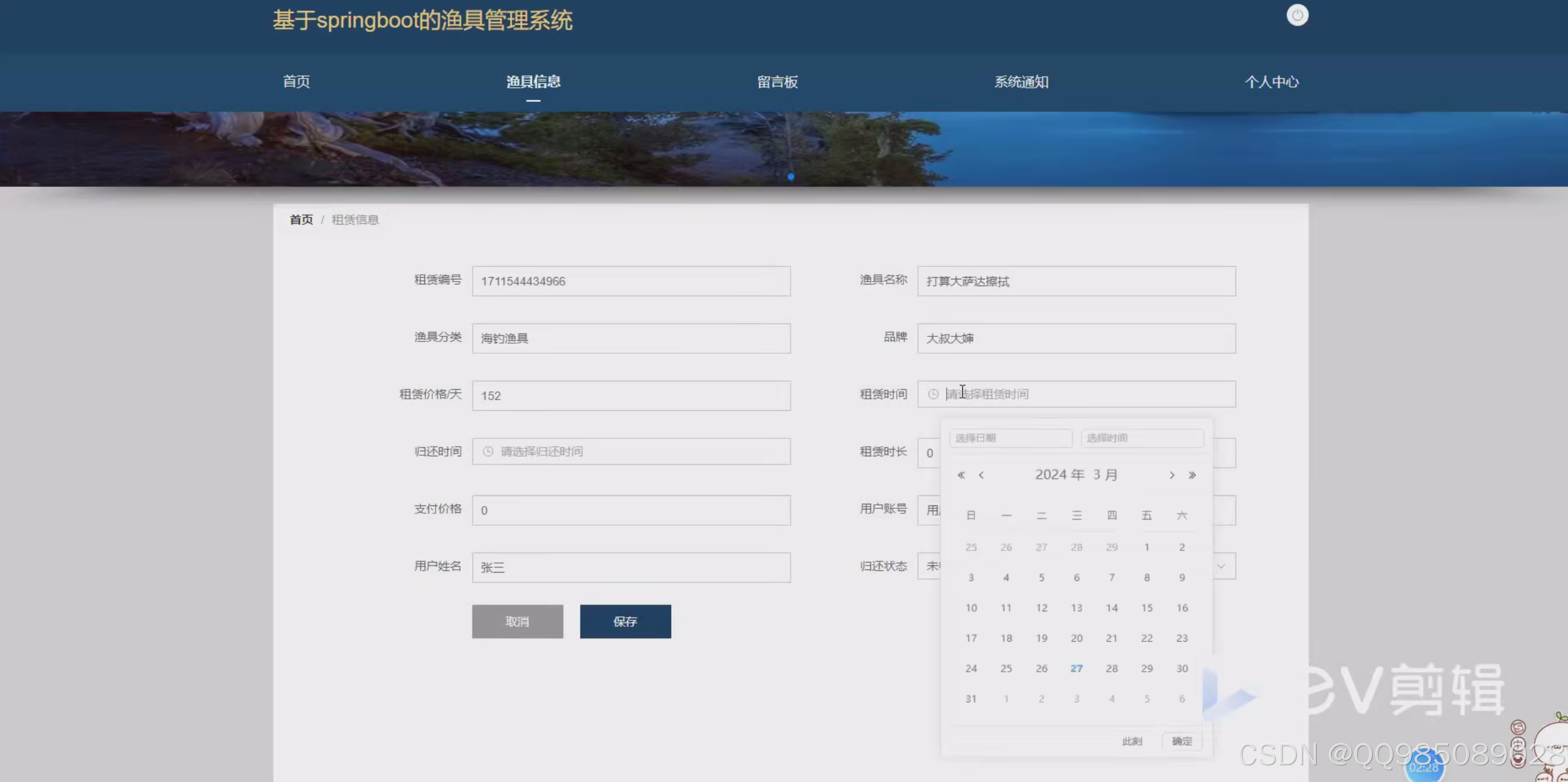Image resolution: width=1568 pixels, height=782 pixels.
Task: Click the blue carousel dot on the banner
Action: pos(790,176)
